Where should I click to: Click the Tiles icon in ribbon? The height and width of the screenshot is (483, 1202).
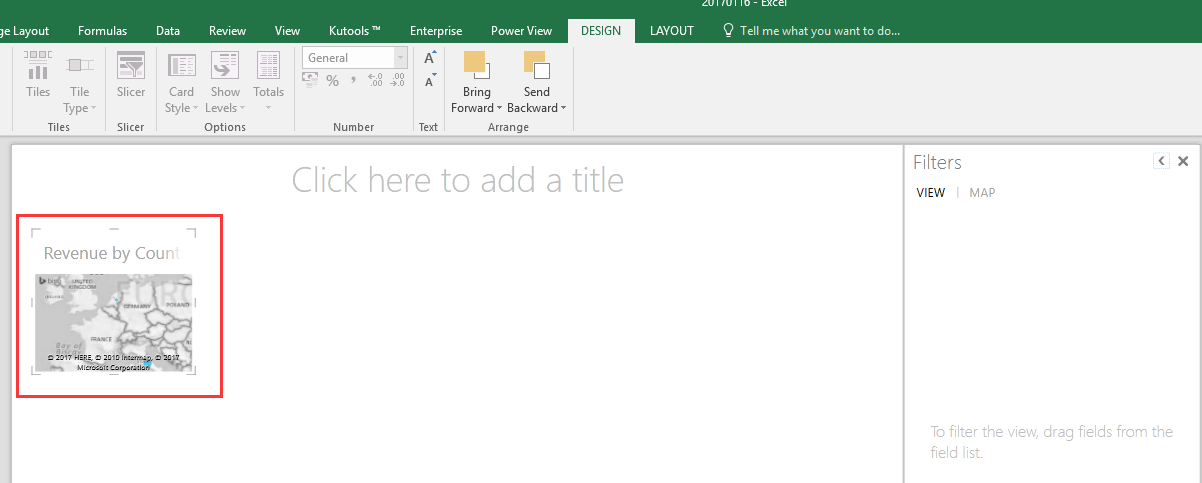pyautogui.click(x=38, y=76)
